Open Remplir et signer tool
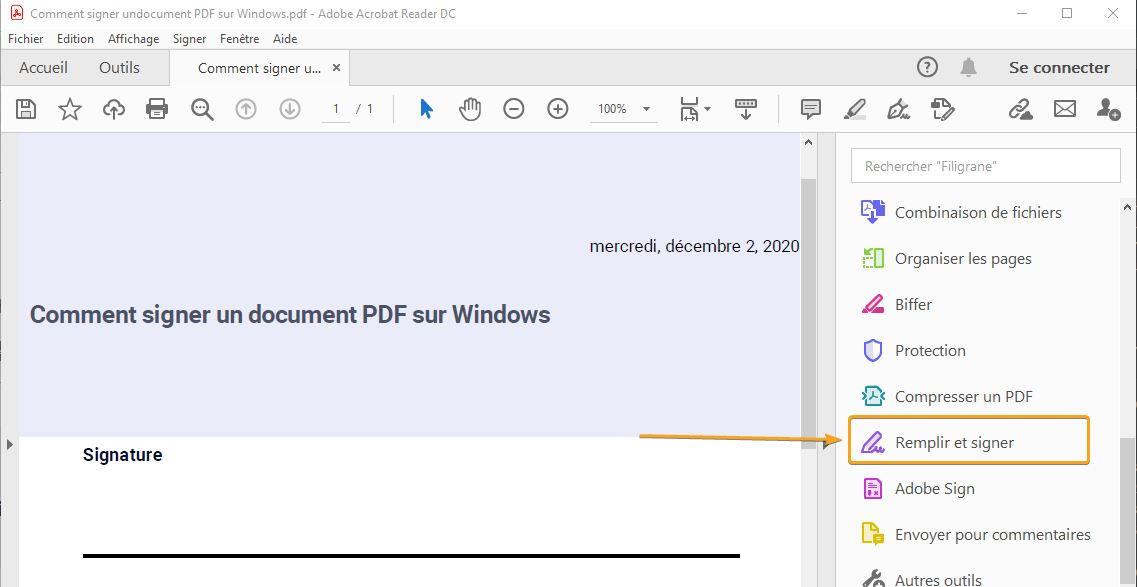Screen dimensions: 1137x587 (969, 440)
